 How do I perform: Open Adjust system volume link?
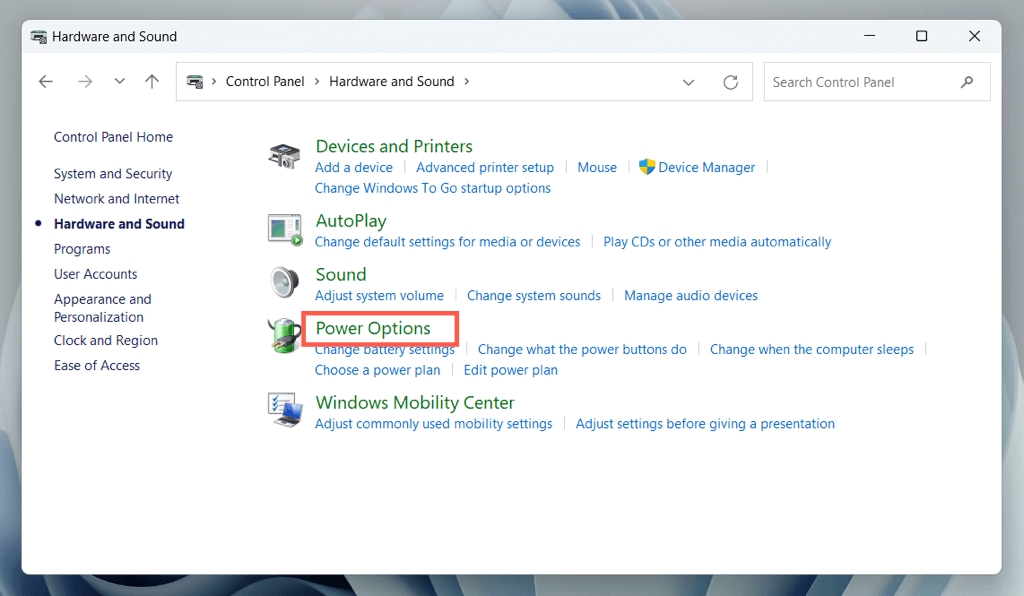[x=379, y=296]
